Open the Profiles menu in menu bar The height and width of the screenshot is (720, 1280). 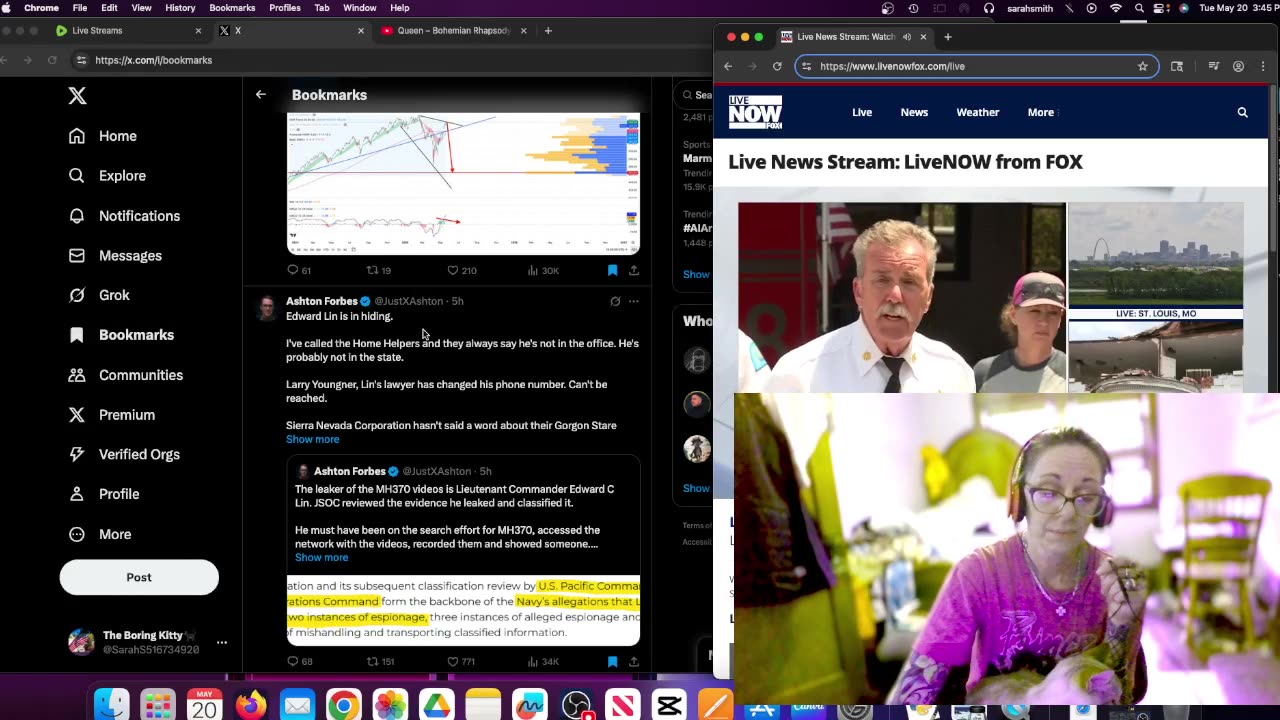[285, 8]
